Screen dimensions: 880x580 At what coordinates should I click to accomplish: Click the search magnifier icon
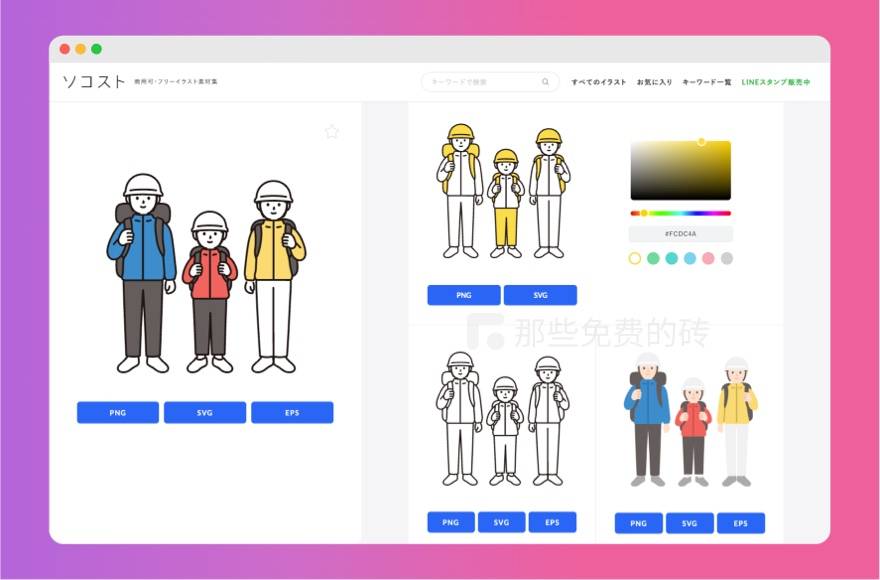[545, 82]
